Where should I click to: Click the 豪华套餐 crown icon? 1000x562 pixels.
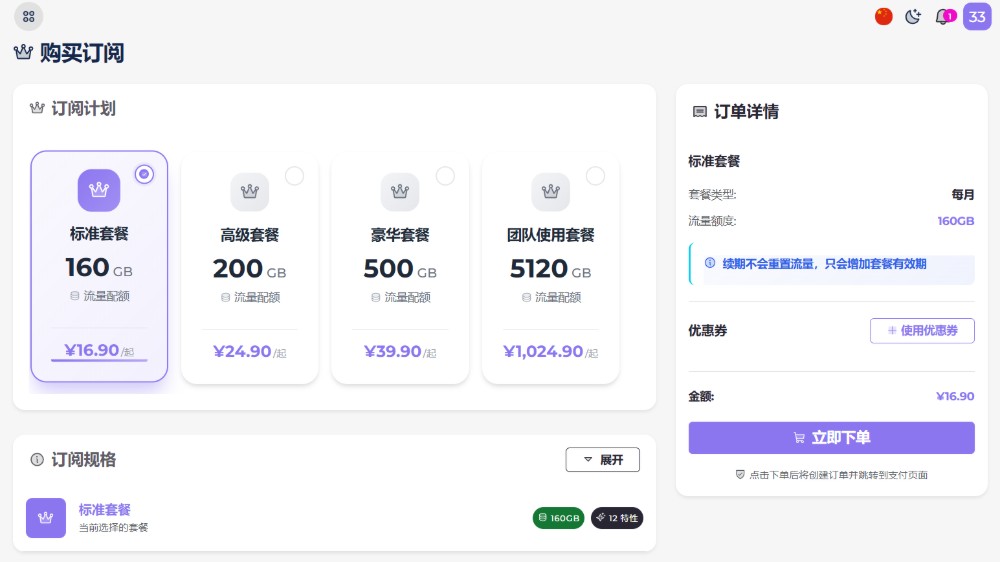point(400,191)
